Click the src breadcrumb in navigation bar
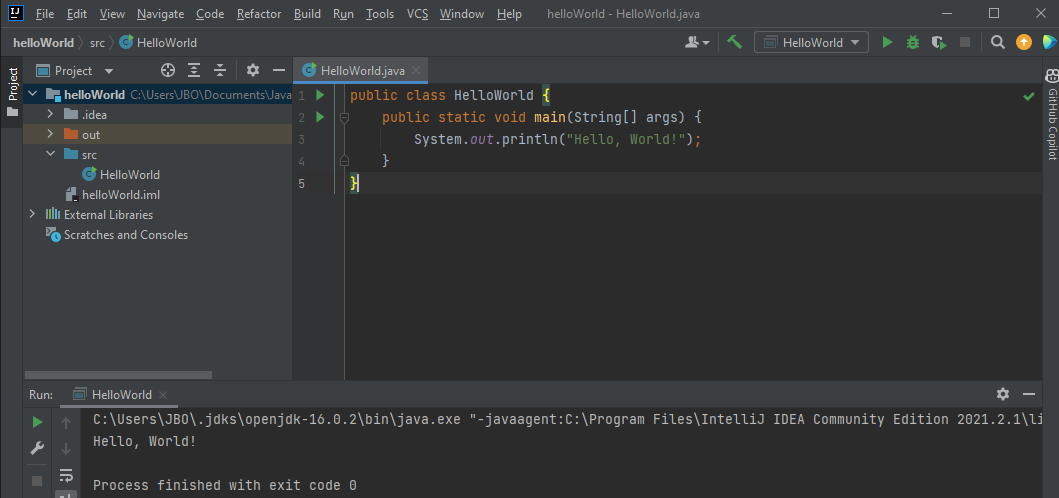This screenshot has height=498, width=1059. pos(97,42)
